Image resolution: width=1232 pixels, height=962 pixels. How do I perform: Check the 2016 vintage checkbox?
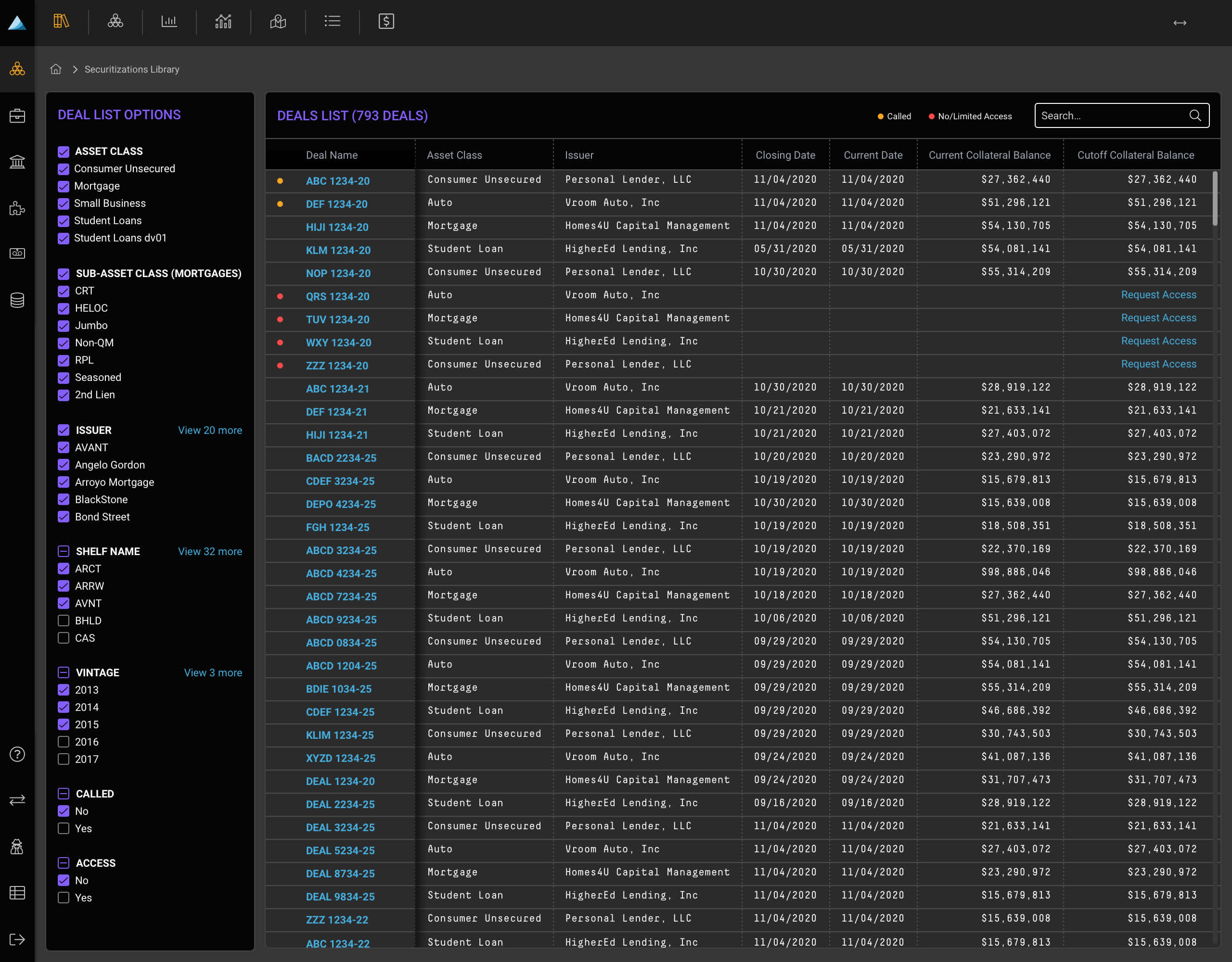pos(63,742)
